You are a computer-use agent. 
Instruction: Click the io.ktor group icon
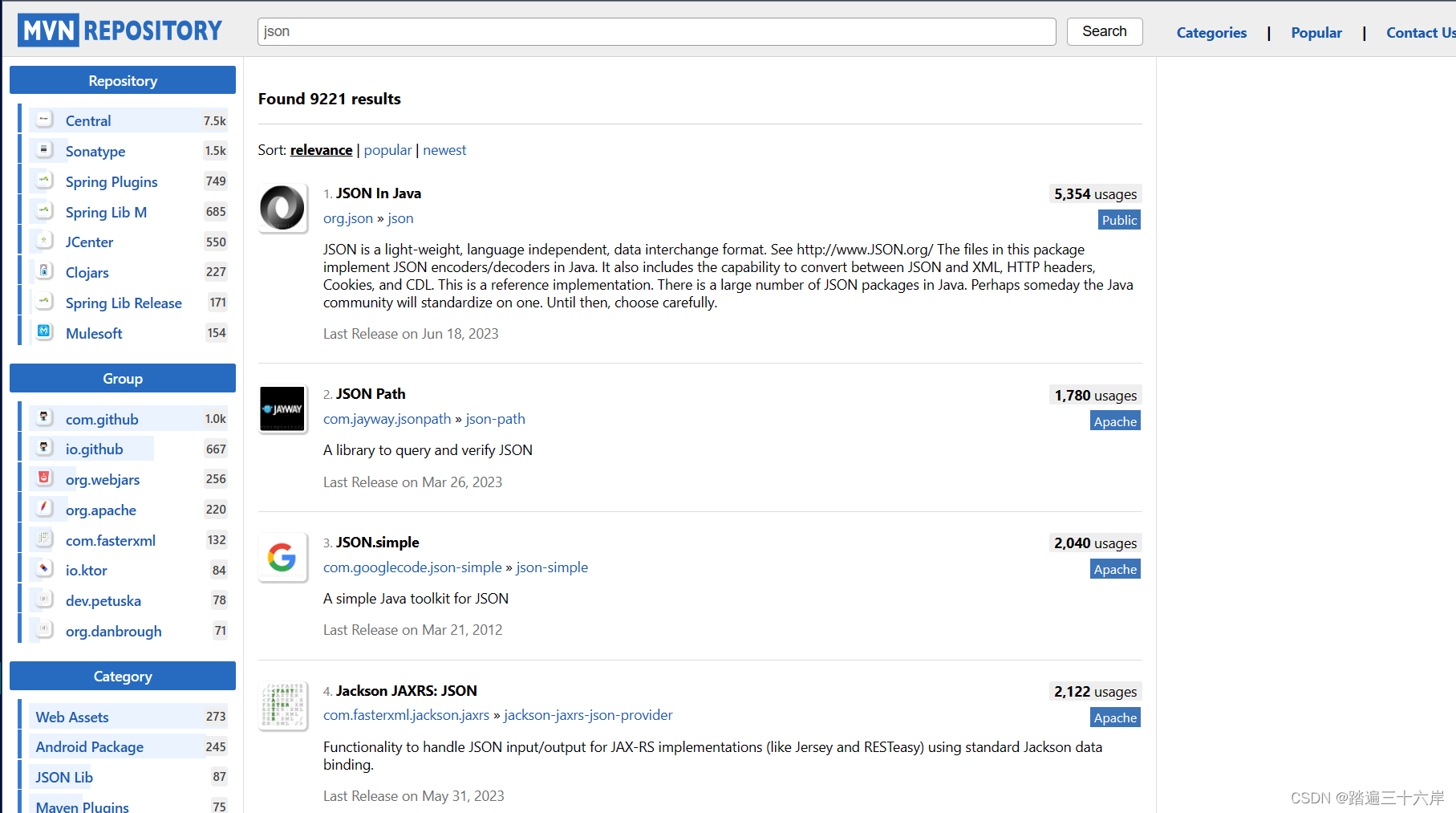(x=44, y=569)
